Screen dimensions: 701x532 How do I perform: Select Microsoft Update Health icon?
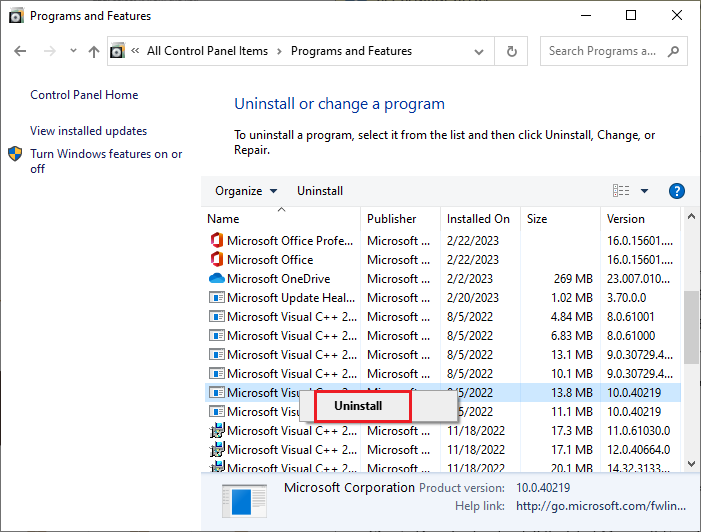(217, 297)
